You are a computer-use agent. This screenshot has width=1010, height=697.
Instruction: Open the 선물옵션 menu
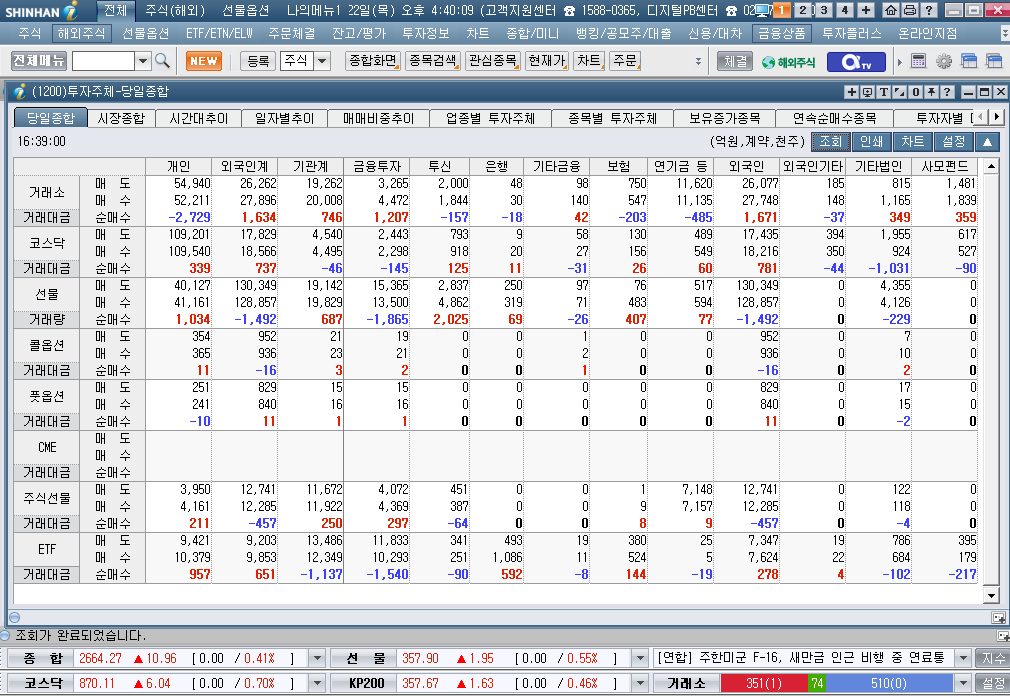[x=146, y=33]
